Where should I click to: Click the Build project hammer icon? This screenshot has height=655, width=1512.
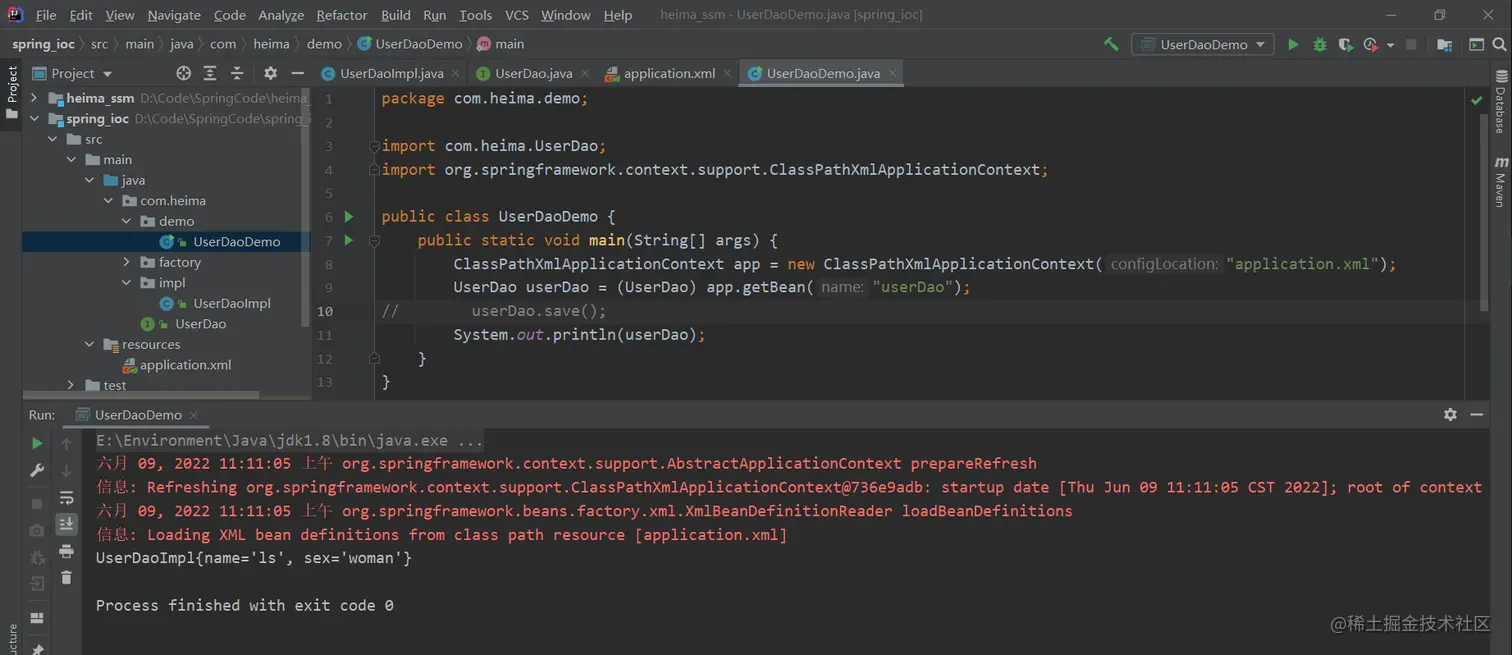[1111, 44]
